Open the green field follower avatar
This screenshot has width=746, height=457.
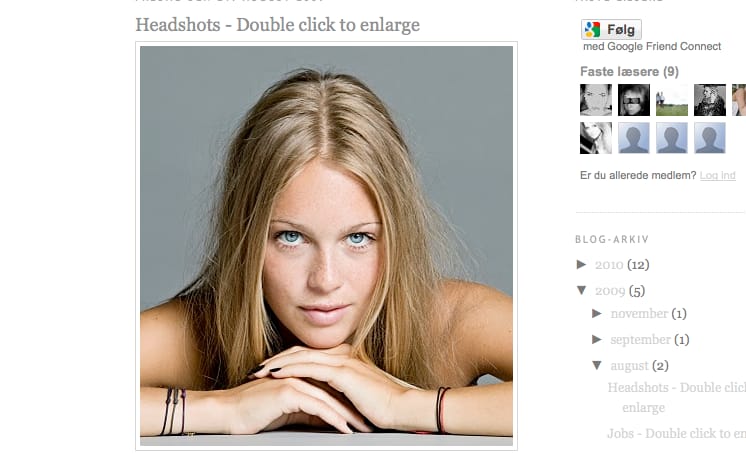coord(672,100)
